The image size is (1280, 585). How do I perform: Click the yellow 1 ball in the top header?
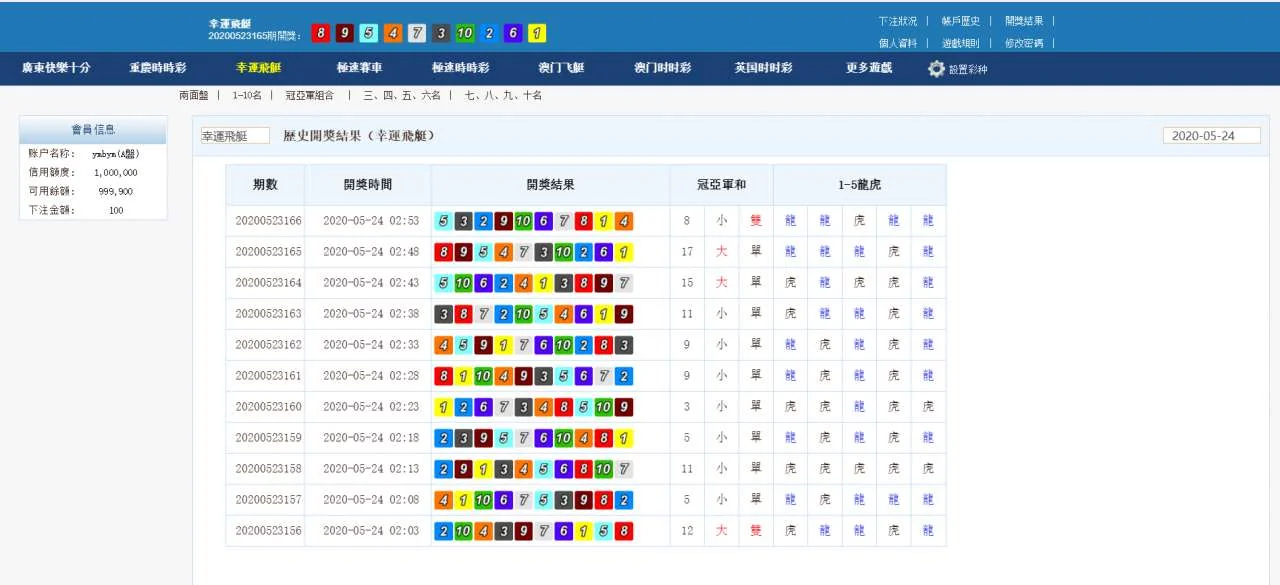point(537,34)
